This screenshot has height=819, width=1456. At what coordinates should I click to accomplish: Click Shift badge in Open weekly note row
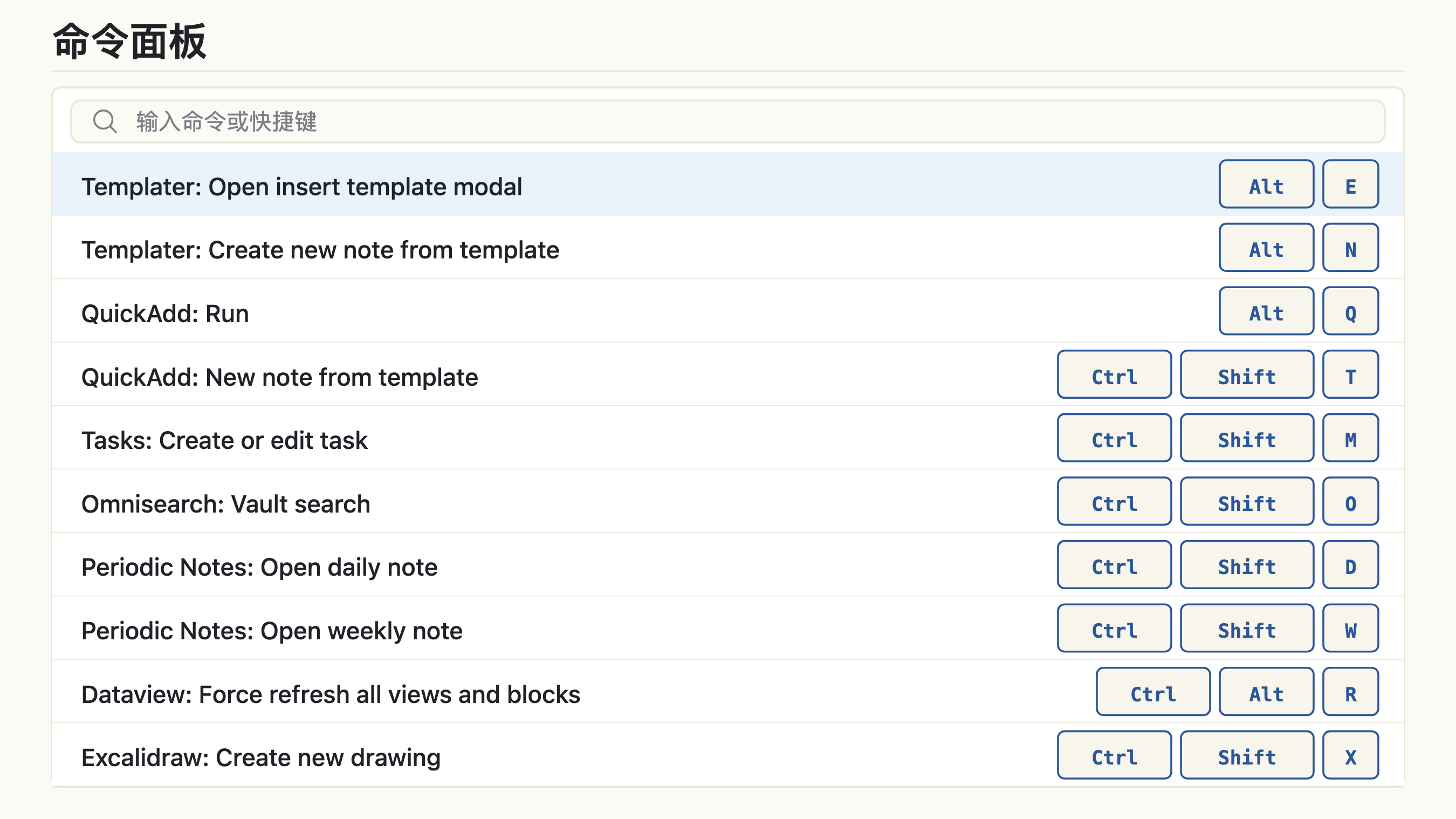point(1247,627)
